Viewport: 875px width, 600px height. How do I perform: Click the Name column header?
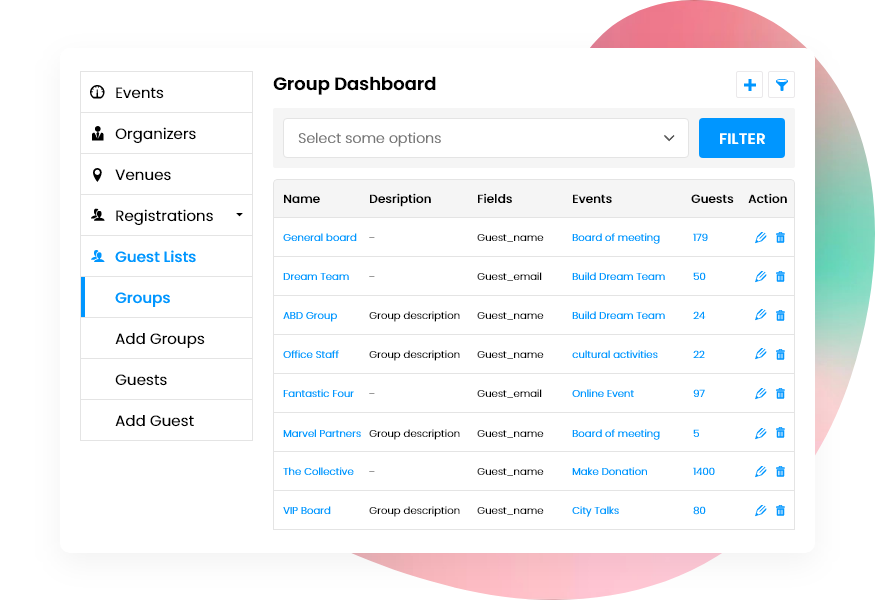tap(301, 198)
